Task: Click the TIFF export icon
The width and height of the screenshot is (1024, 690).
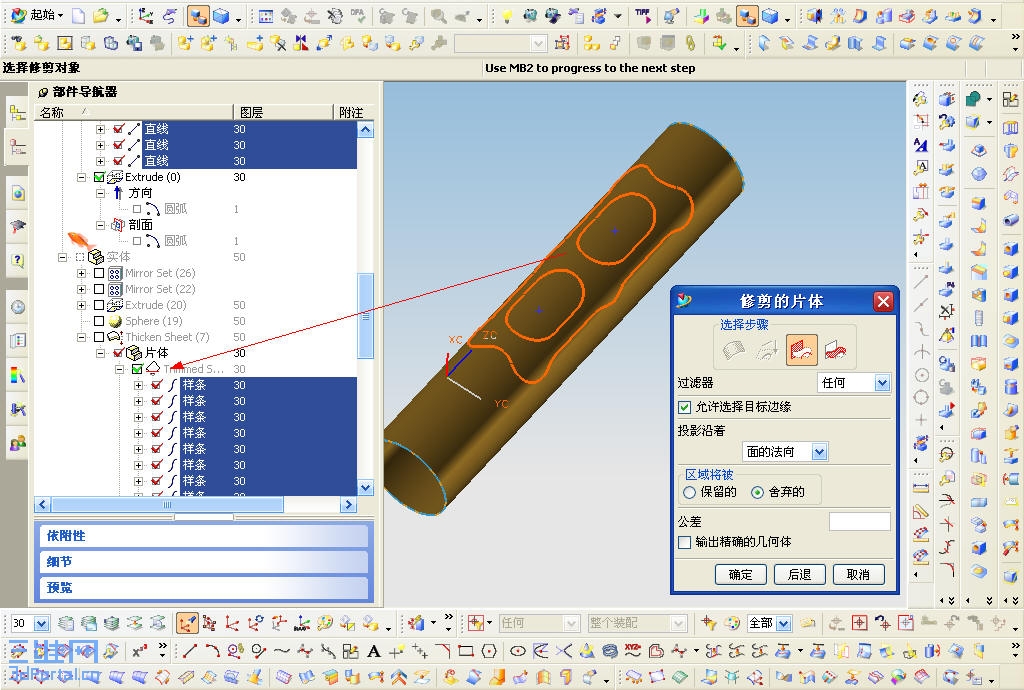Action: tap(643, 16)
